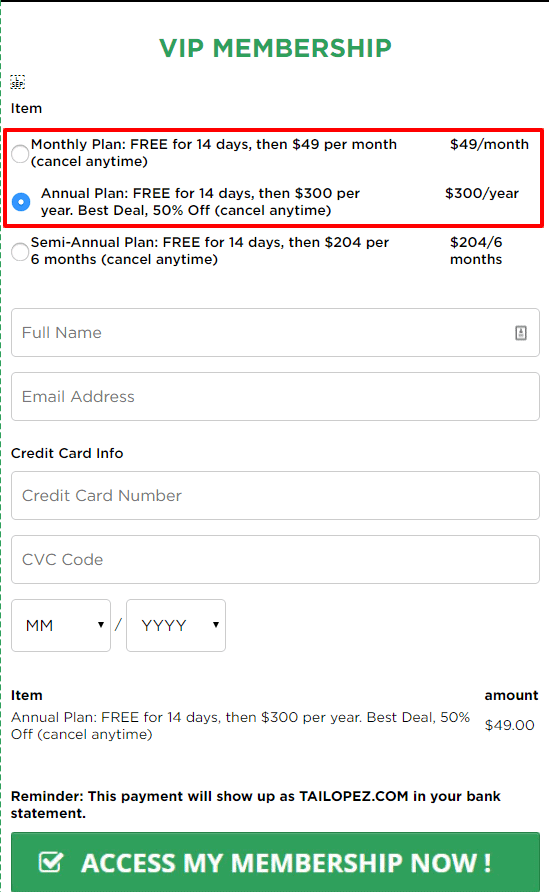Click the $49/month price label
The image size is (549, 892).
point(489,144)
